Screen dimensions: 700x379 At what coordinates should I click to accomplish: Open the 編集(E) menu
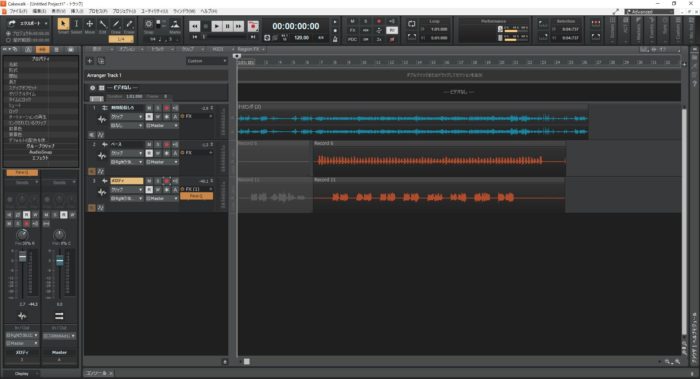[39, 11]
